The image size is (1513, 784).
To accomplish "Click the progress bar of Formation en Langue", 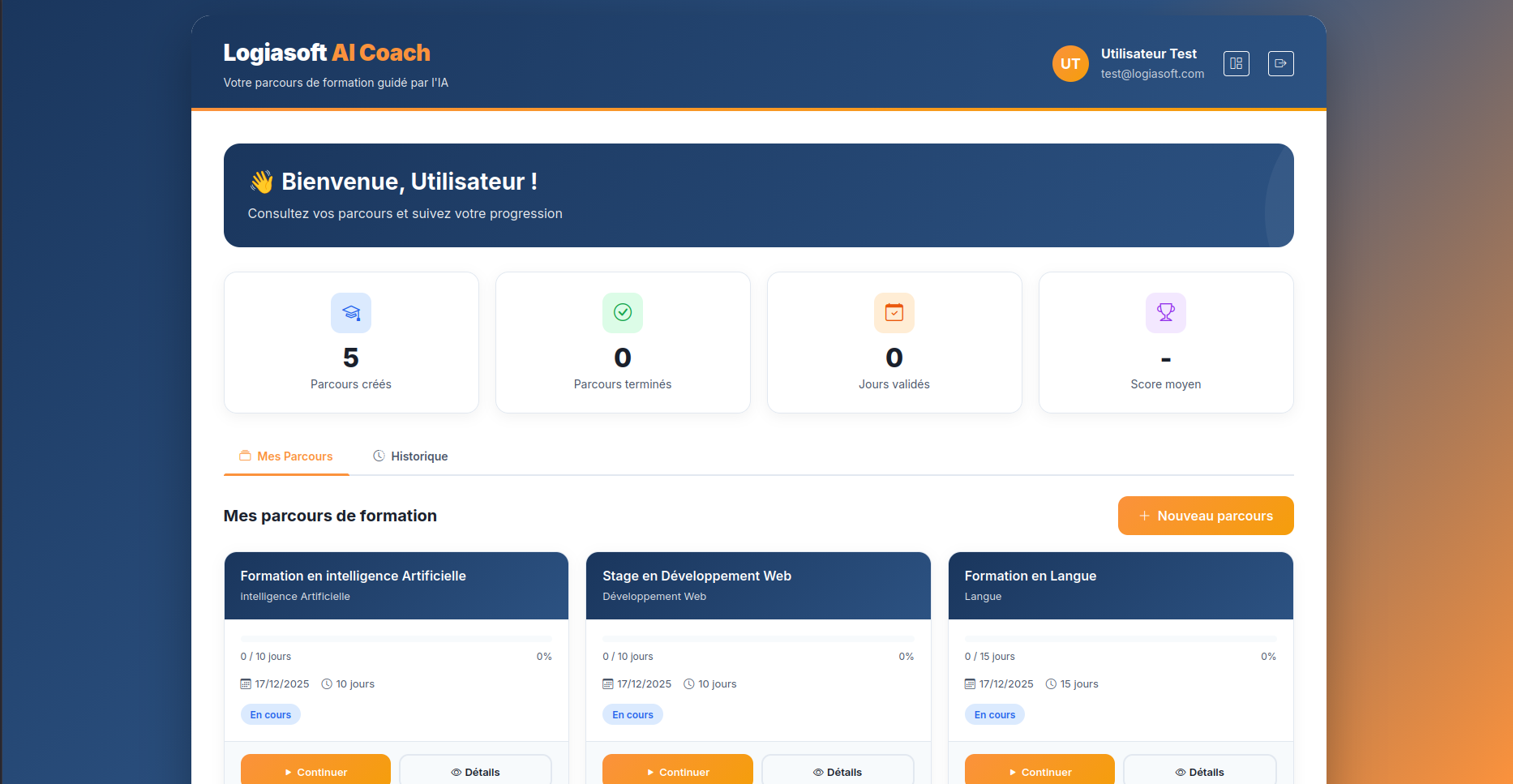I will coord(1121,638).
